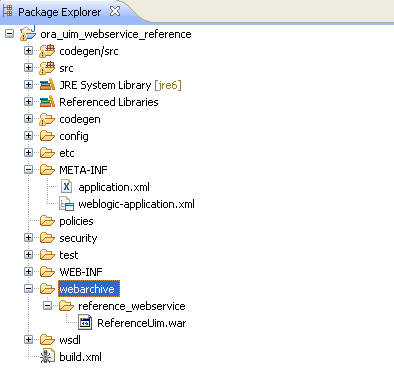Select the config label
Image resolution: width=394 pixels, height=375 pixels.
click(x=74, y=136)
